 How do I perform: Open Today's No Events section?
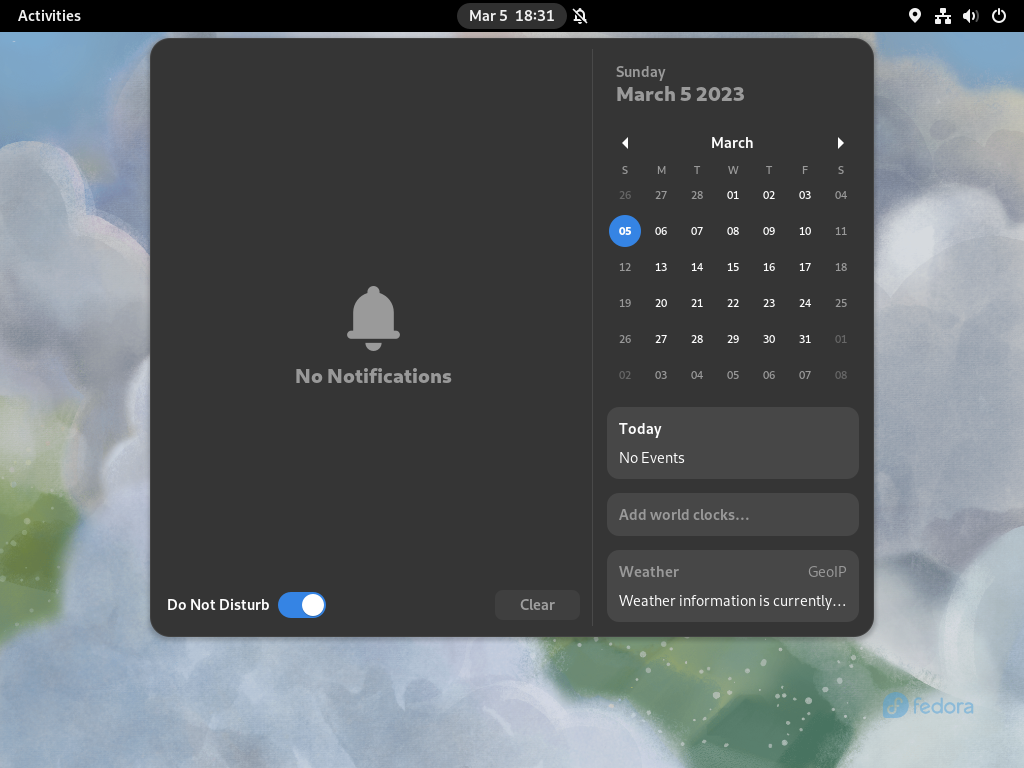tap(733, 443)
